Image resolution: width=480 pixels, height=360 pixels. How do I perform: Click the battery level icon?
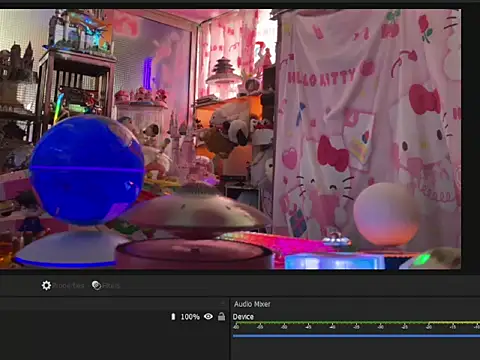click(x=173, y=317)
